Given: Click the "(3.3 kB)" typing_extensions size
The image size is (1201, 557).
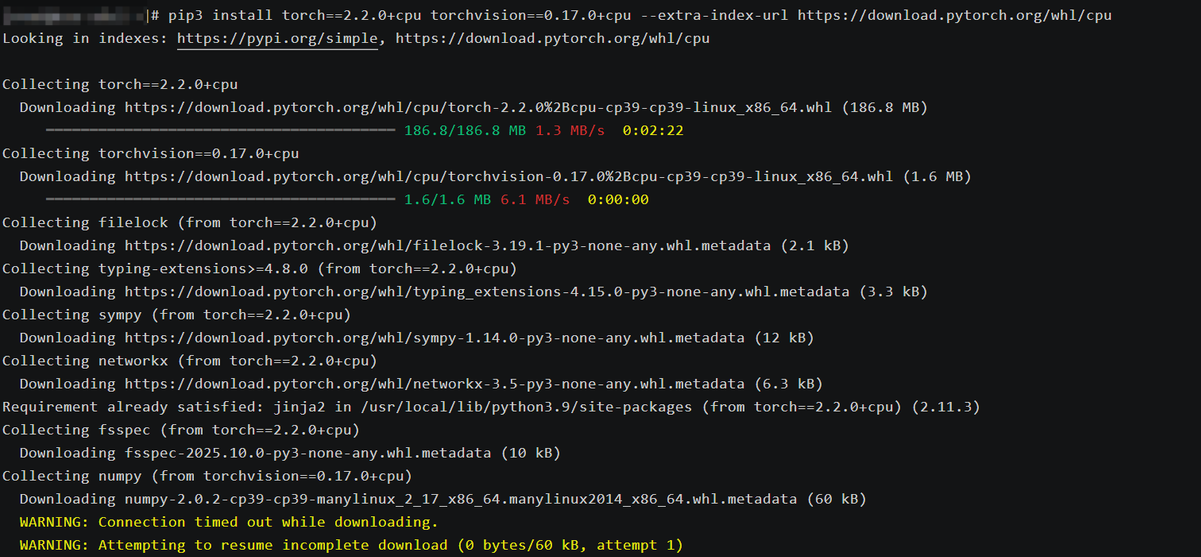Looking at the screenshot, I should (893, 291).
